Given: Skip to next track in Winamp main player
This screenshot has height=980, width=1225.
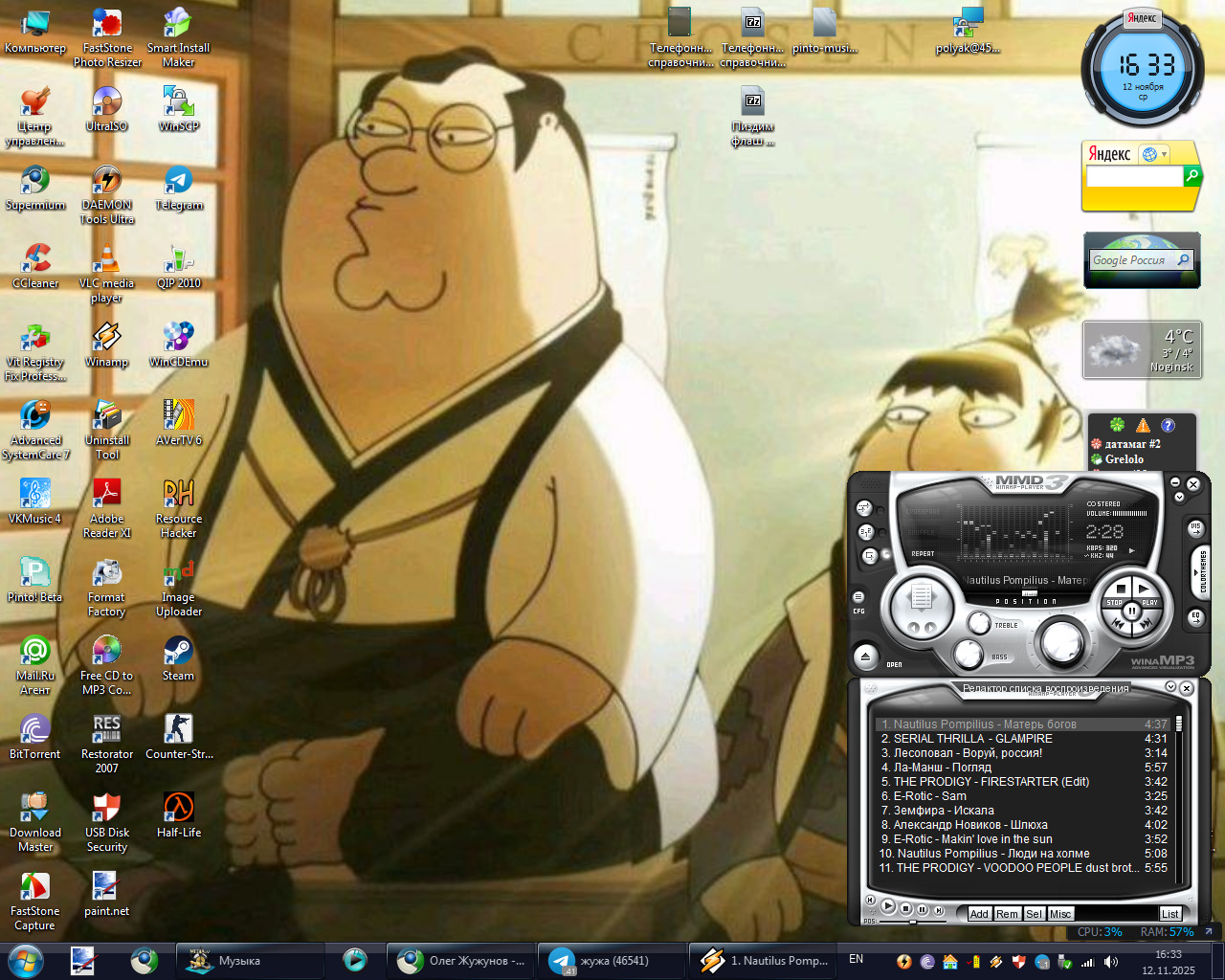Looking at the screenshot, I should tap(1146, 624).
